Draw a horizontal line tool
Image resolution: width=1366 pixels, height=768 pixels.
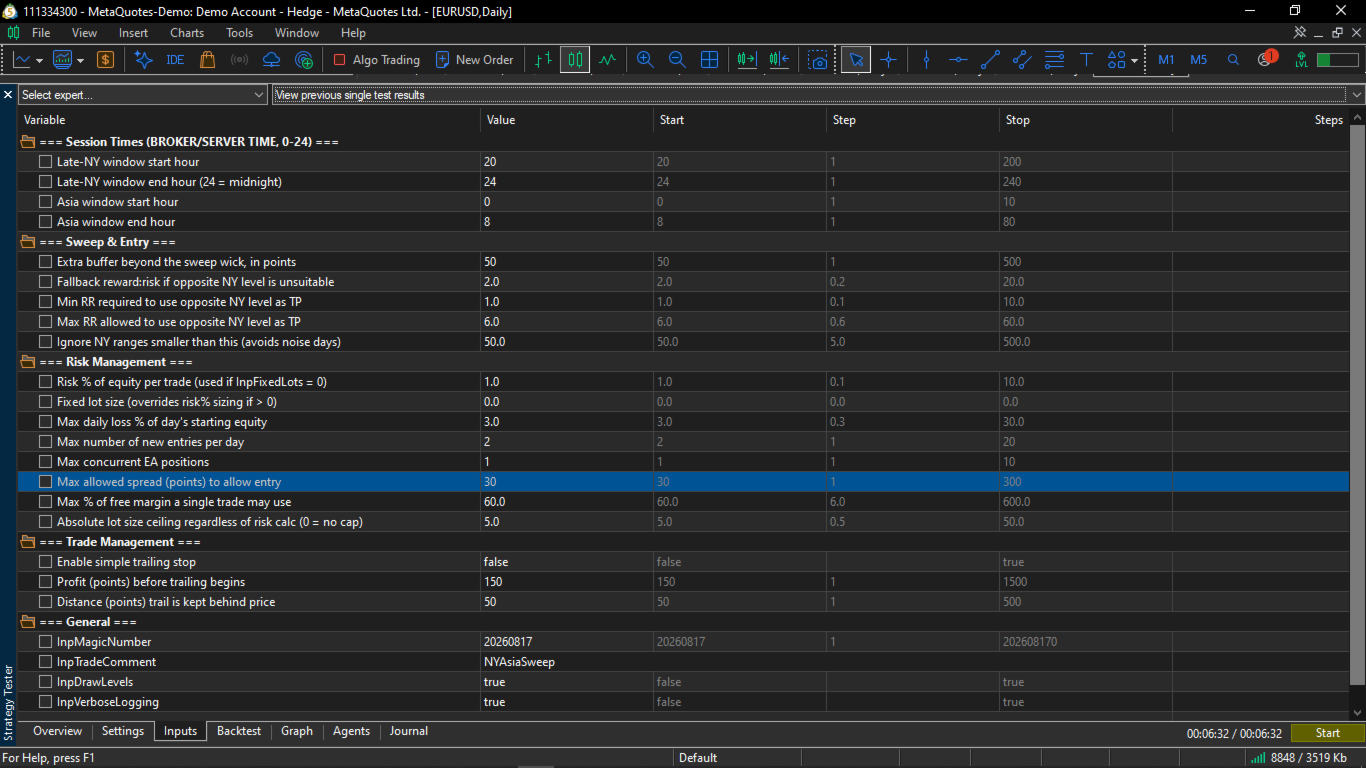point(958,60)
